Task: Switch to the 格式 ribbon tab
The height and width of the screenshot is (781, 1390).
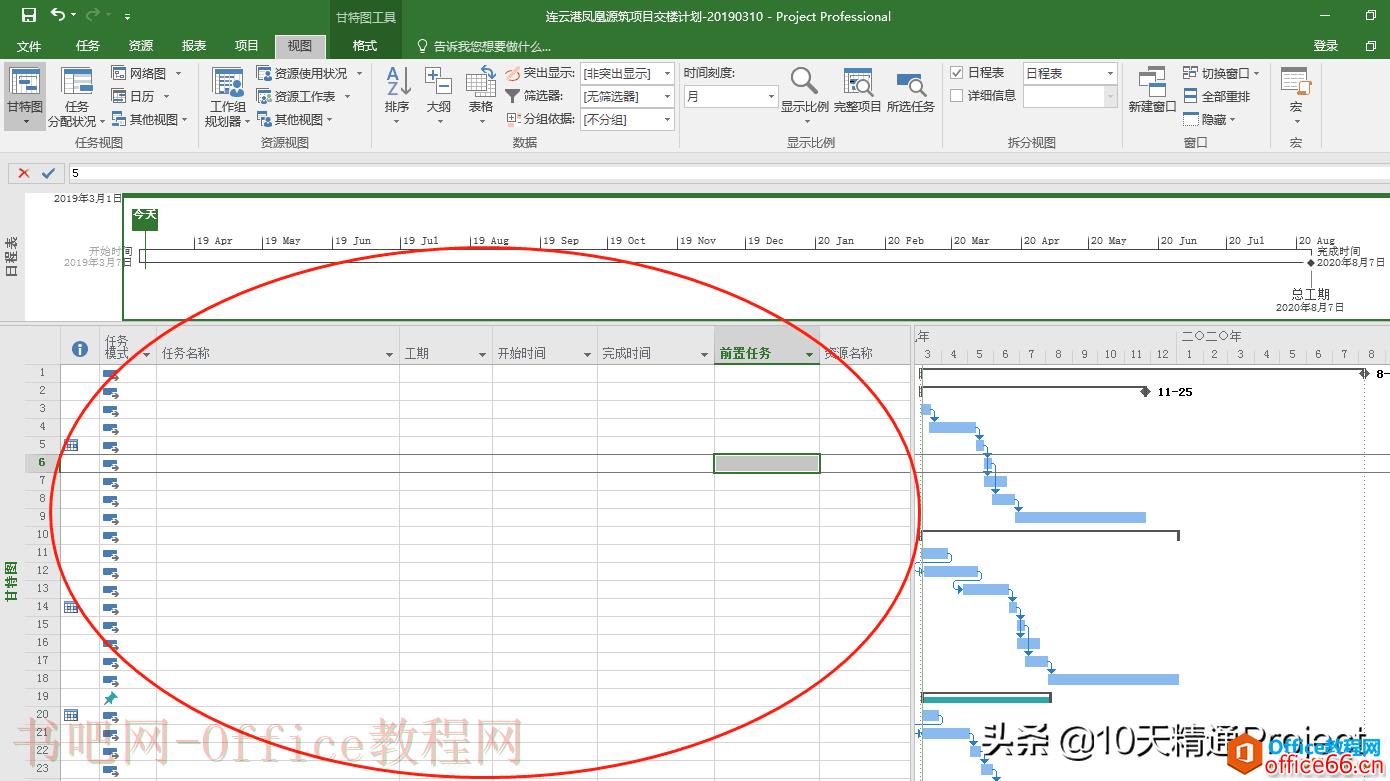Action: pos(365,46)
